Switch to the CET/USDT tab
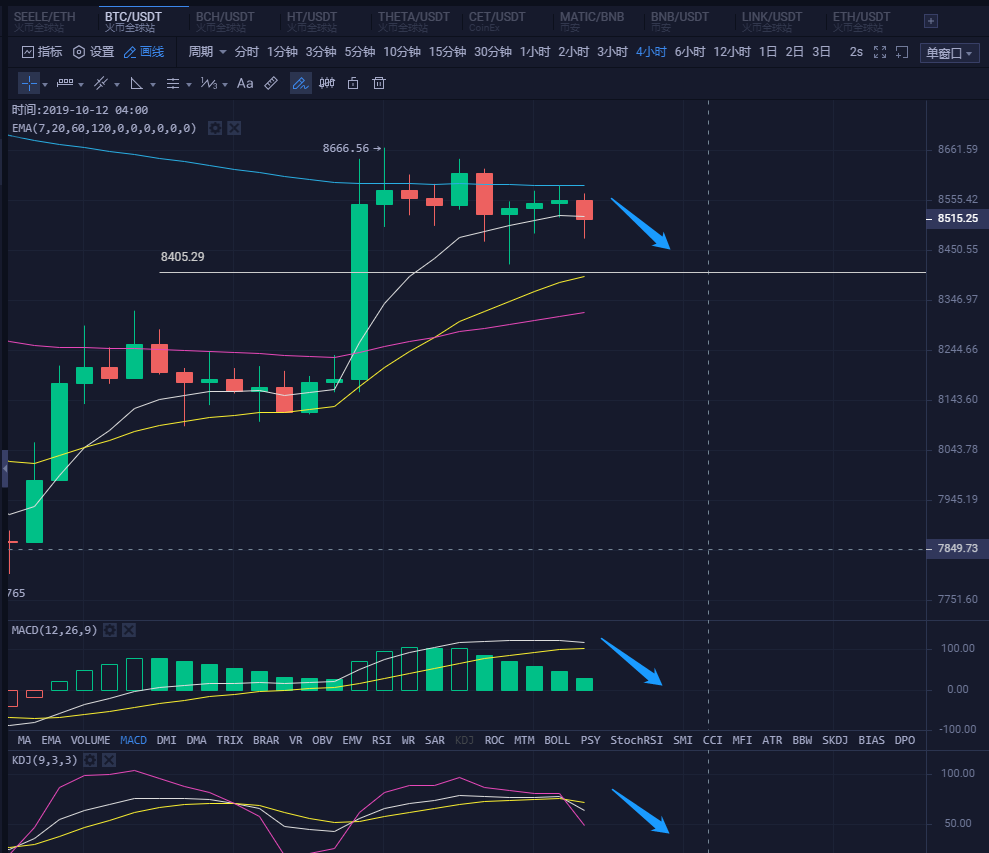The width and height of the screenshot is (989, 853). tap(497, 21)
